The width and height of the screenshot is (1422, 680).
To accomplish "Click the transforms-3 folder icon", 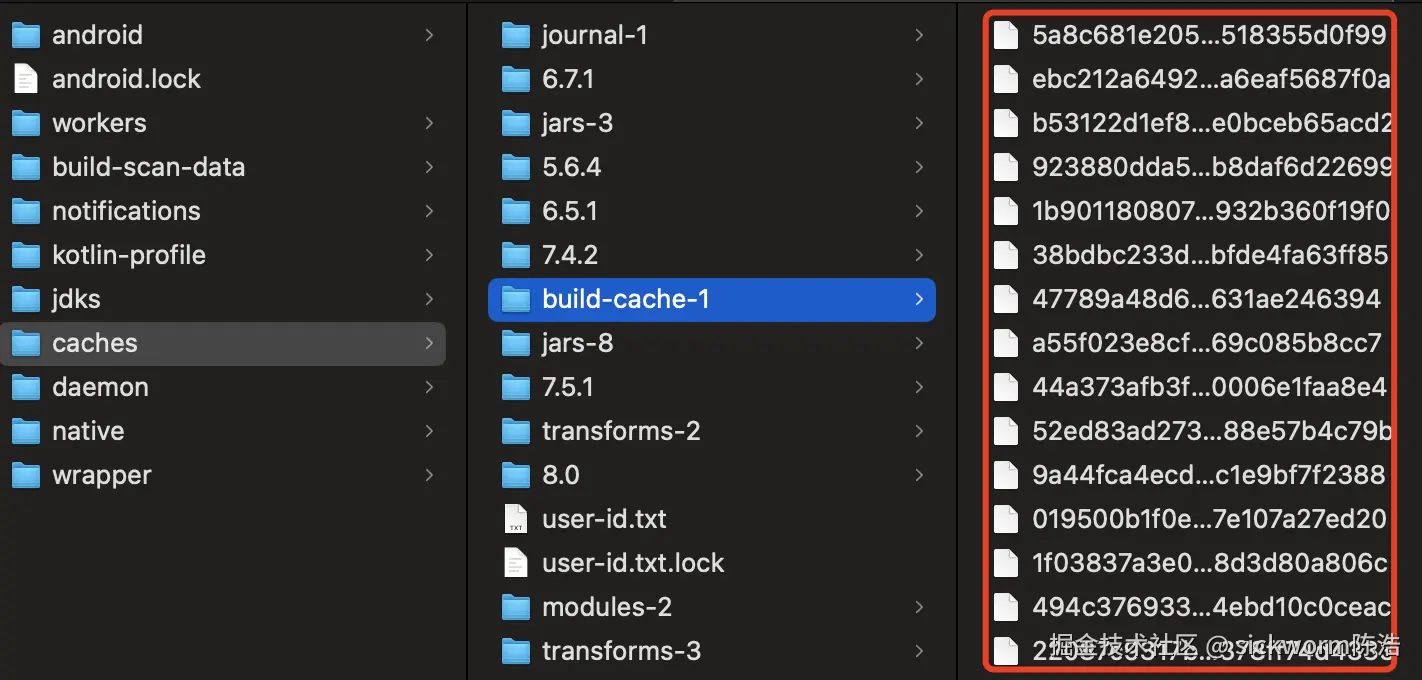I will (x=515, y=652).
